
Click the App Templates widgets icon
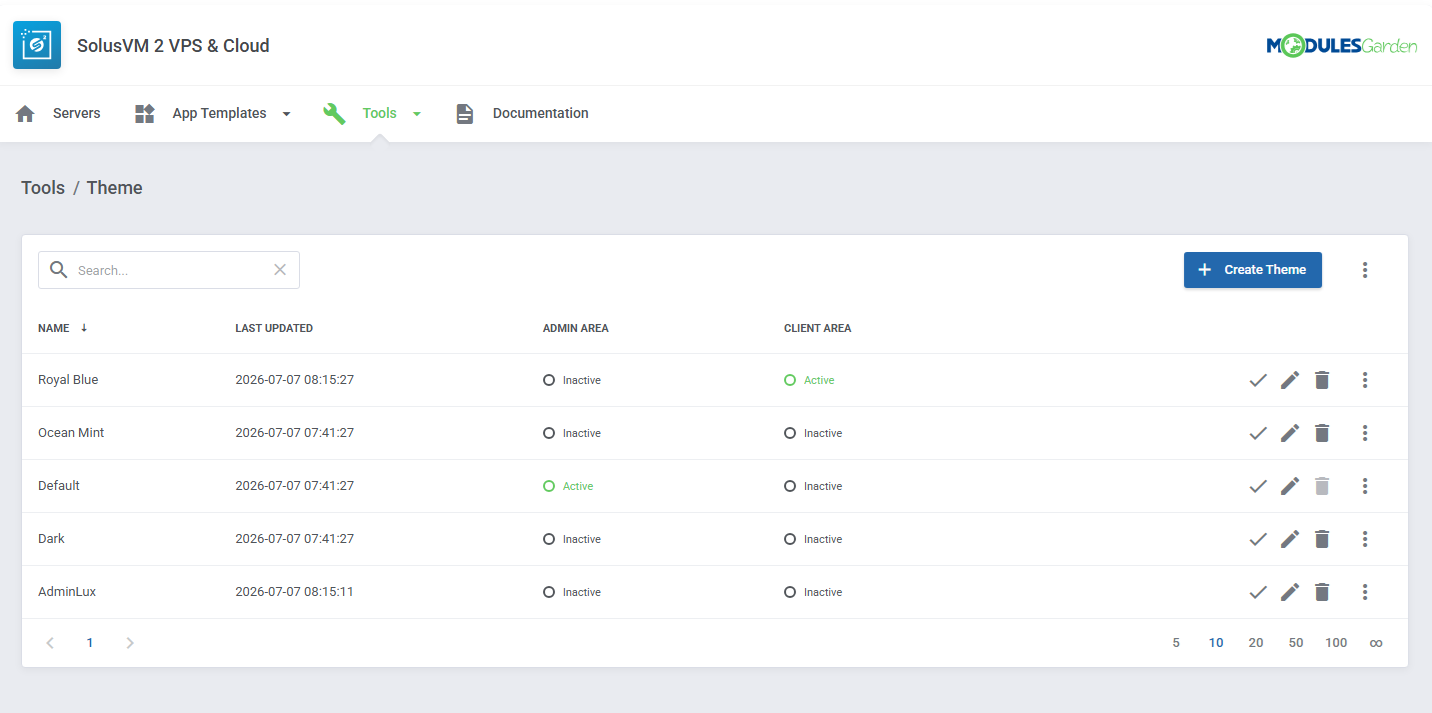click(x=144, y=113)
